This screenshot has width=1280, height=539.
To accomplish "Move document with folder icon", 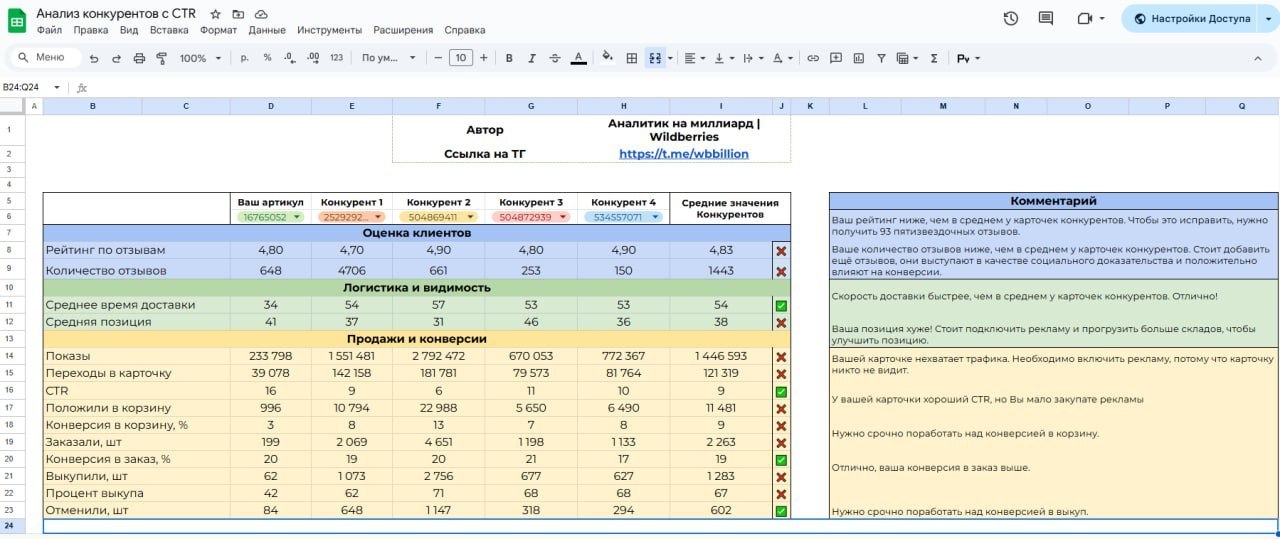I will click(238, 14).
